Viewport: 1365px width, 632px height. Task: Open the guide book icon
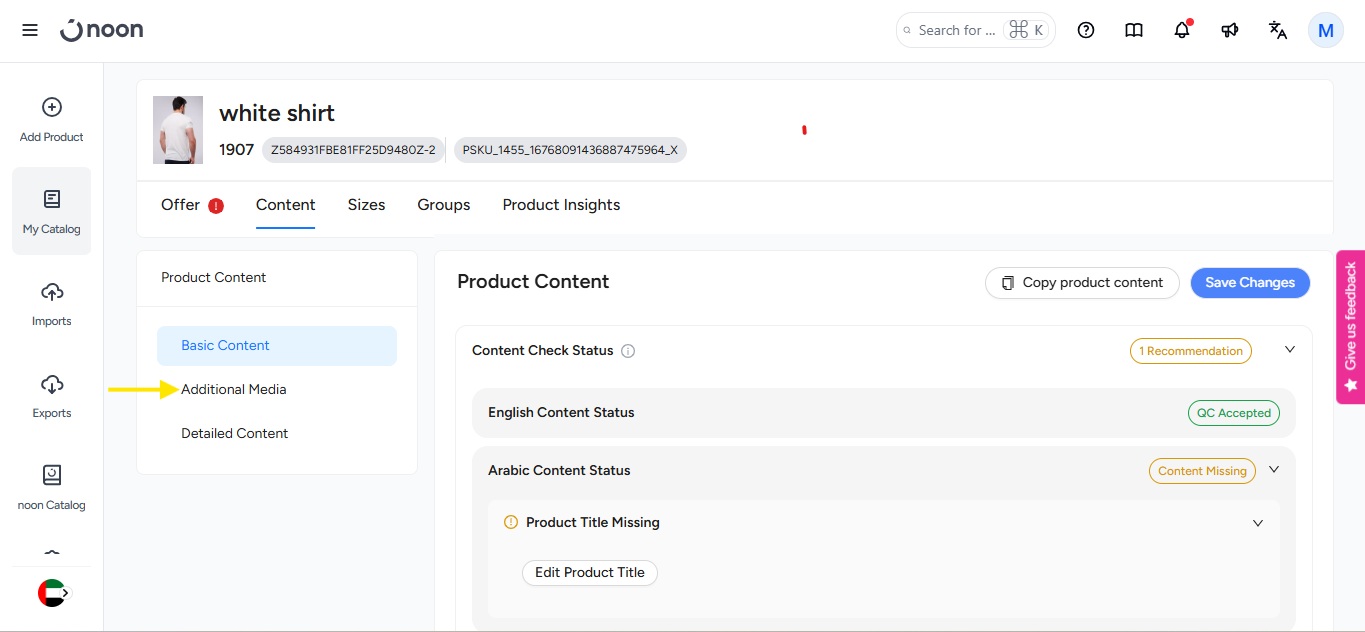point(1134,30)
